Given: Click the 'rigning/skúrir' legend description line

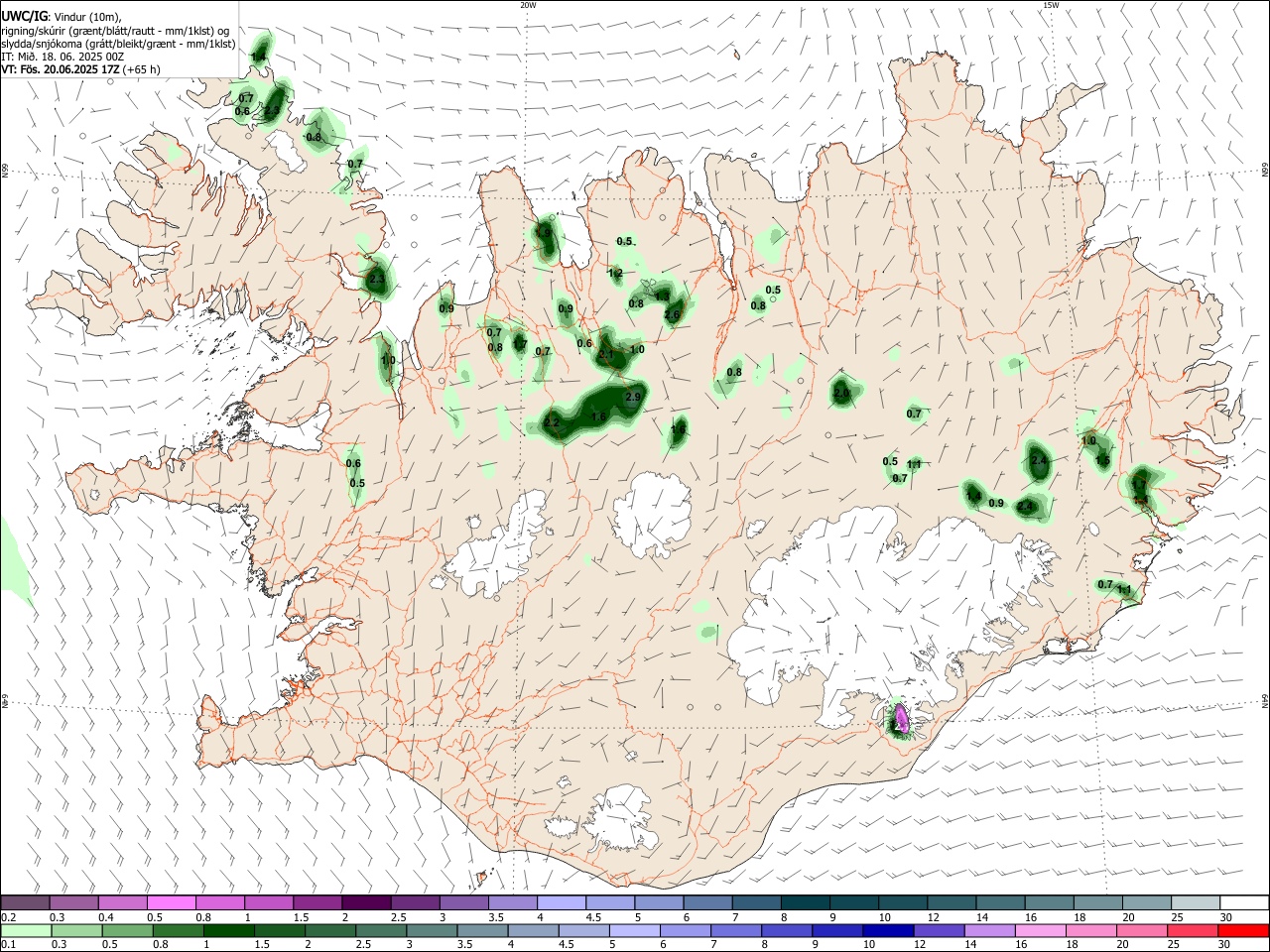Looking at the screenshot, I should (x=115, y=31).
